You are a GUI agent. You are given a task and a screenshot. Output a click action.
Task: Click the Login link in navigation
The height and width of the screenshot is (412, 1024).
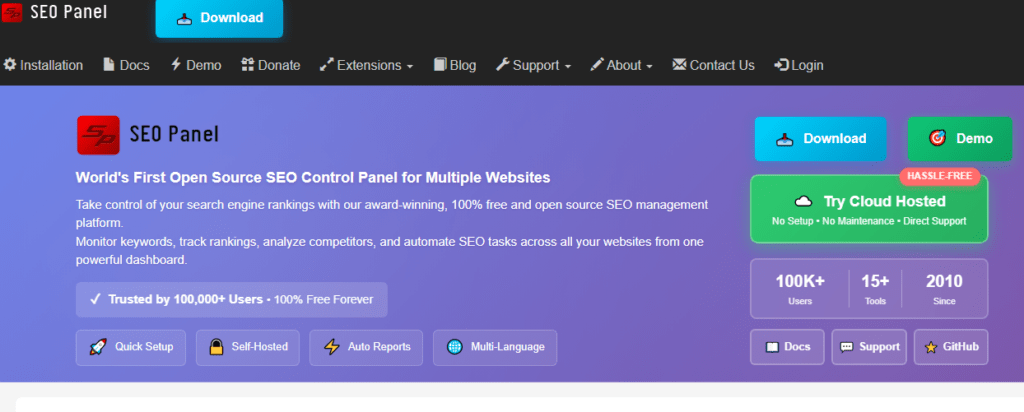click(799, 65)
